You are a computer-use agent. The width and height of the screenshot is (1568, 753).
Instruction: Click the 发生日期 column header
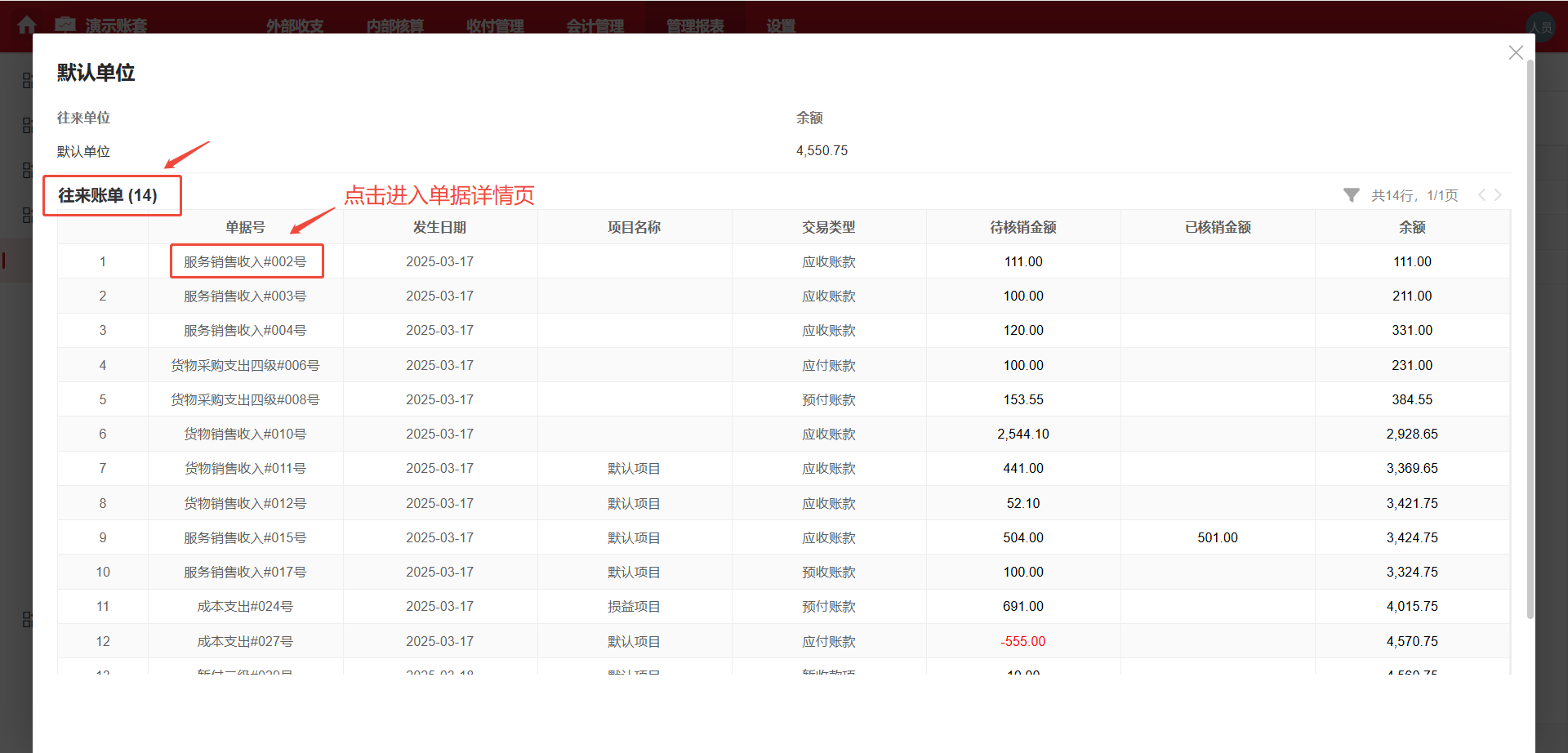pos(439,226)
